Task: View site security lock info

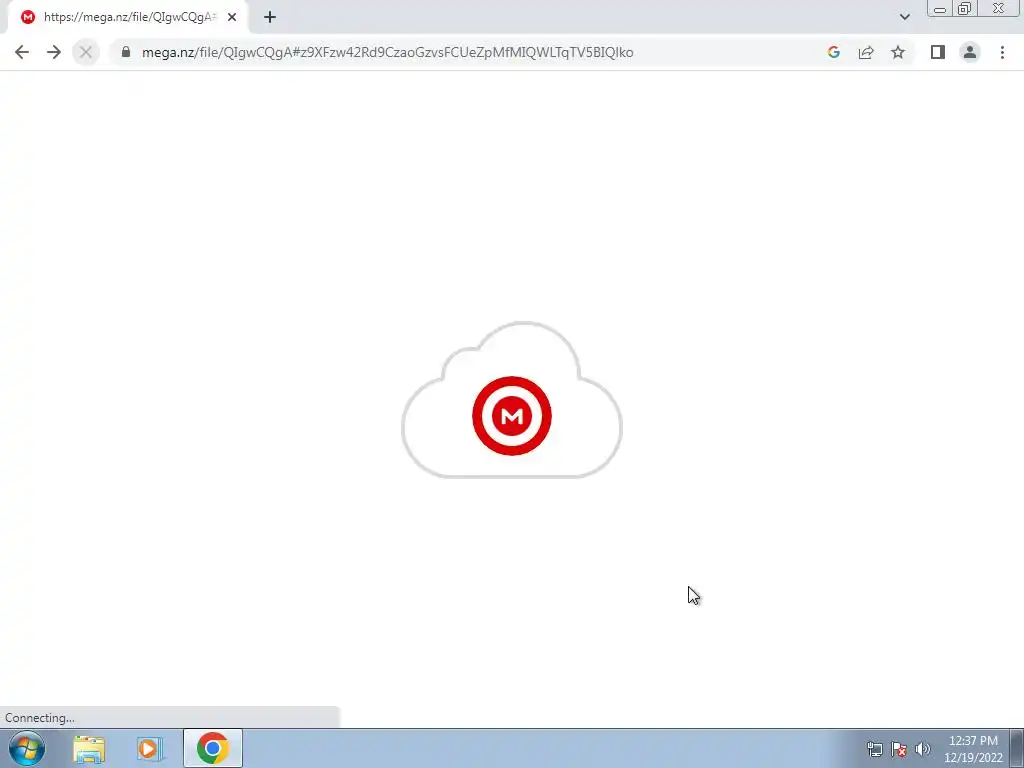Action: click(126, 52)
